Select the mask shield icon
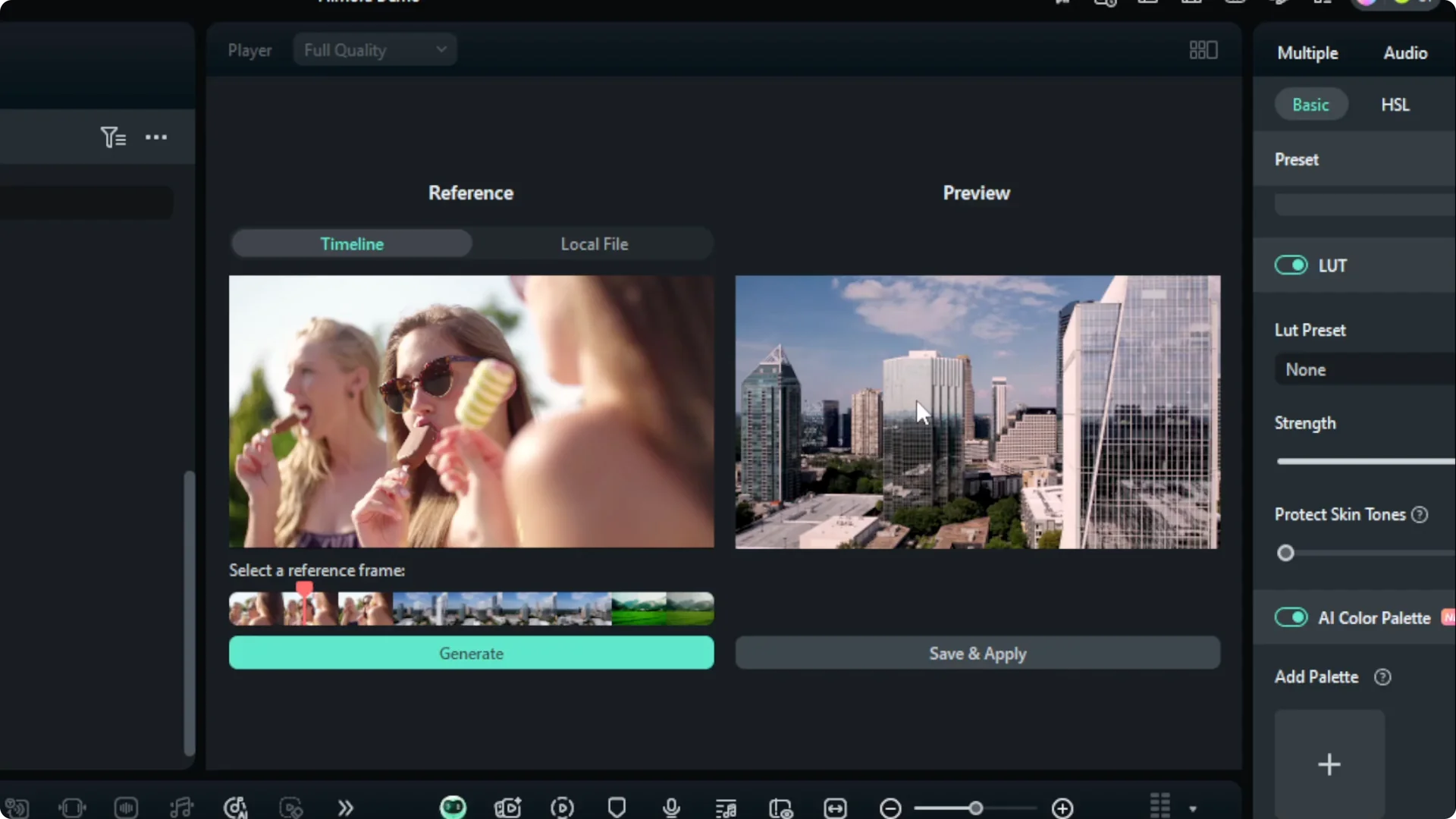Screen dimensions: 1456x819 [617, 808]
